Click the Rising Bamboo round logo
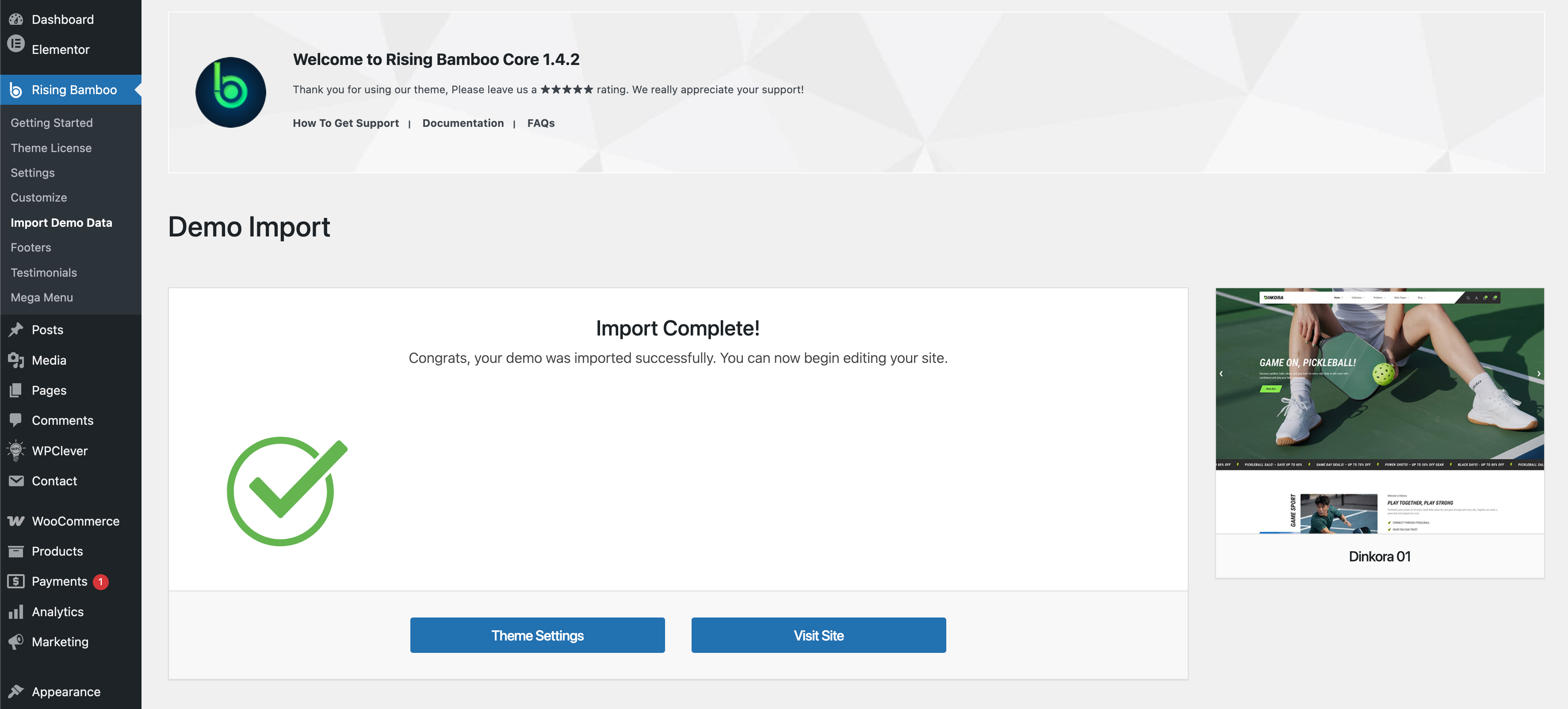Viewport: 1568px width, 709px height. click(231, 92)
